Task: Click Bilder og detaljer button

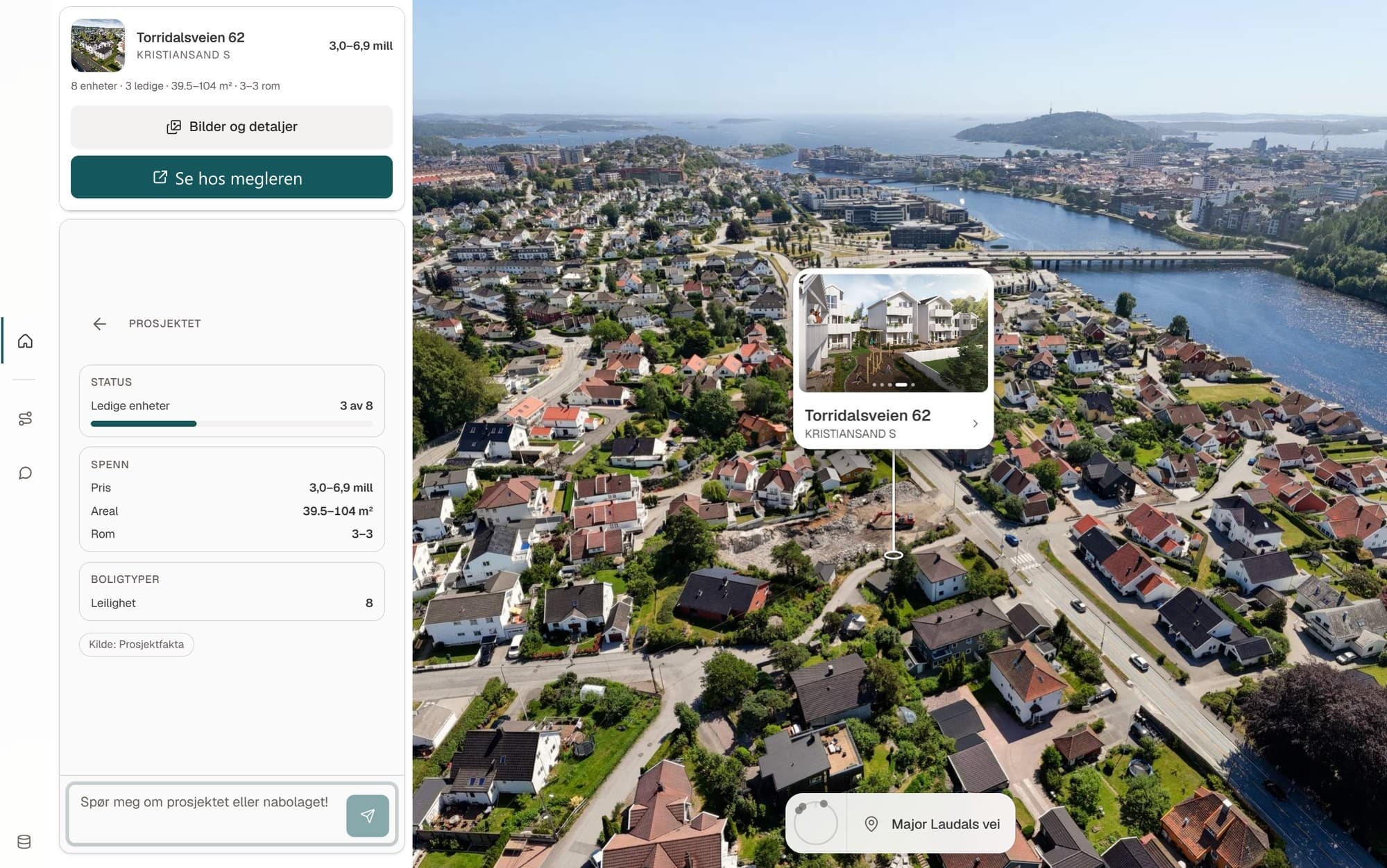Action: [x=232, y=127]
